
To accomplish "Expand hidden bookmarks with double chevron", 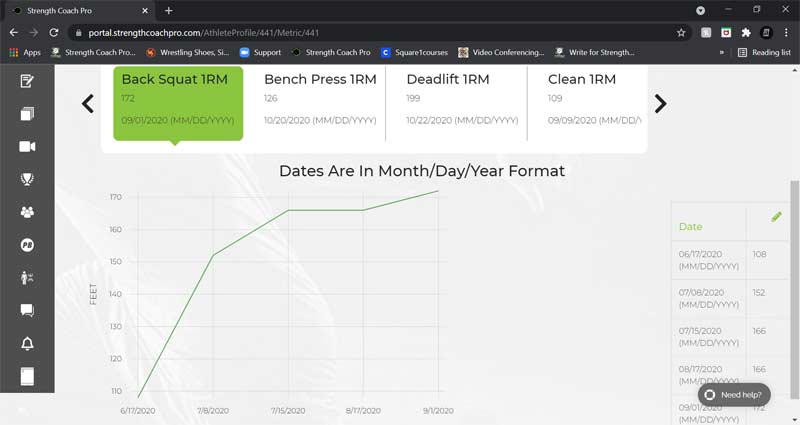I will tap(721, 52).
